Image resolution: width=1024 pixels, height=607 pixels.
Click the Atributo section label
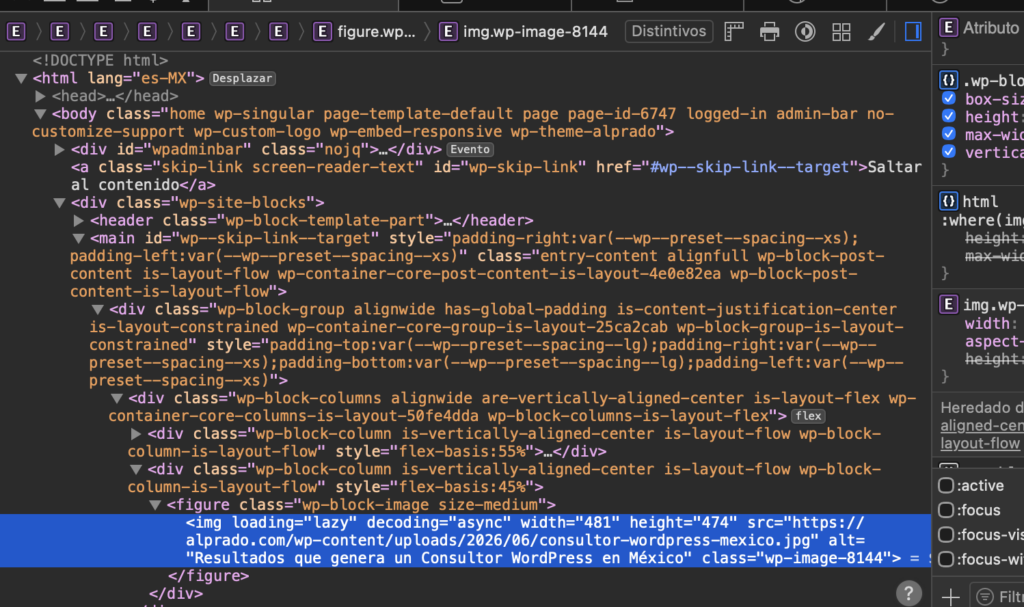click(991, 27)
